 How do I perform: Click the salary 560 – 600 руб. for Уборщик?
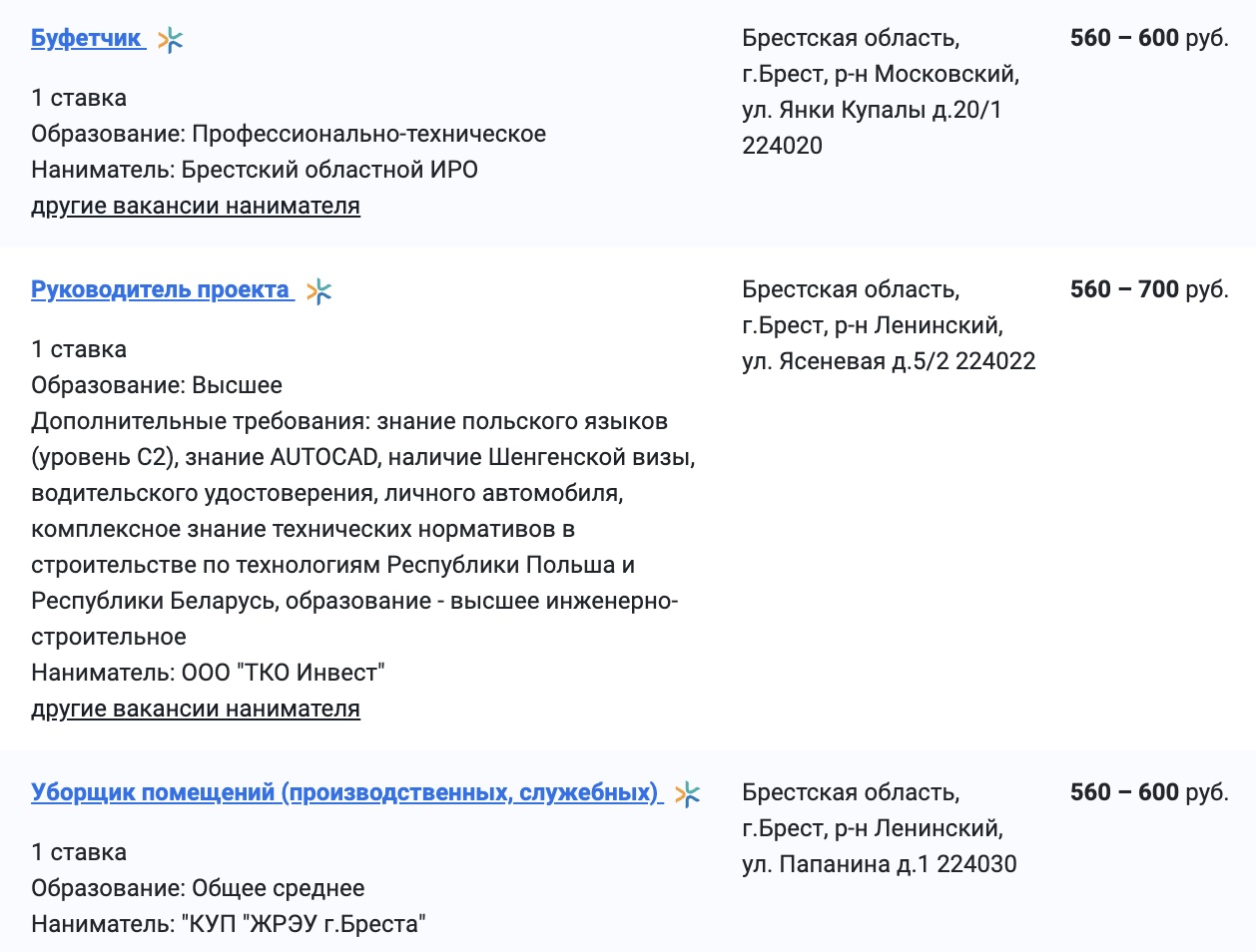[1148, 791]
